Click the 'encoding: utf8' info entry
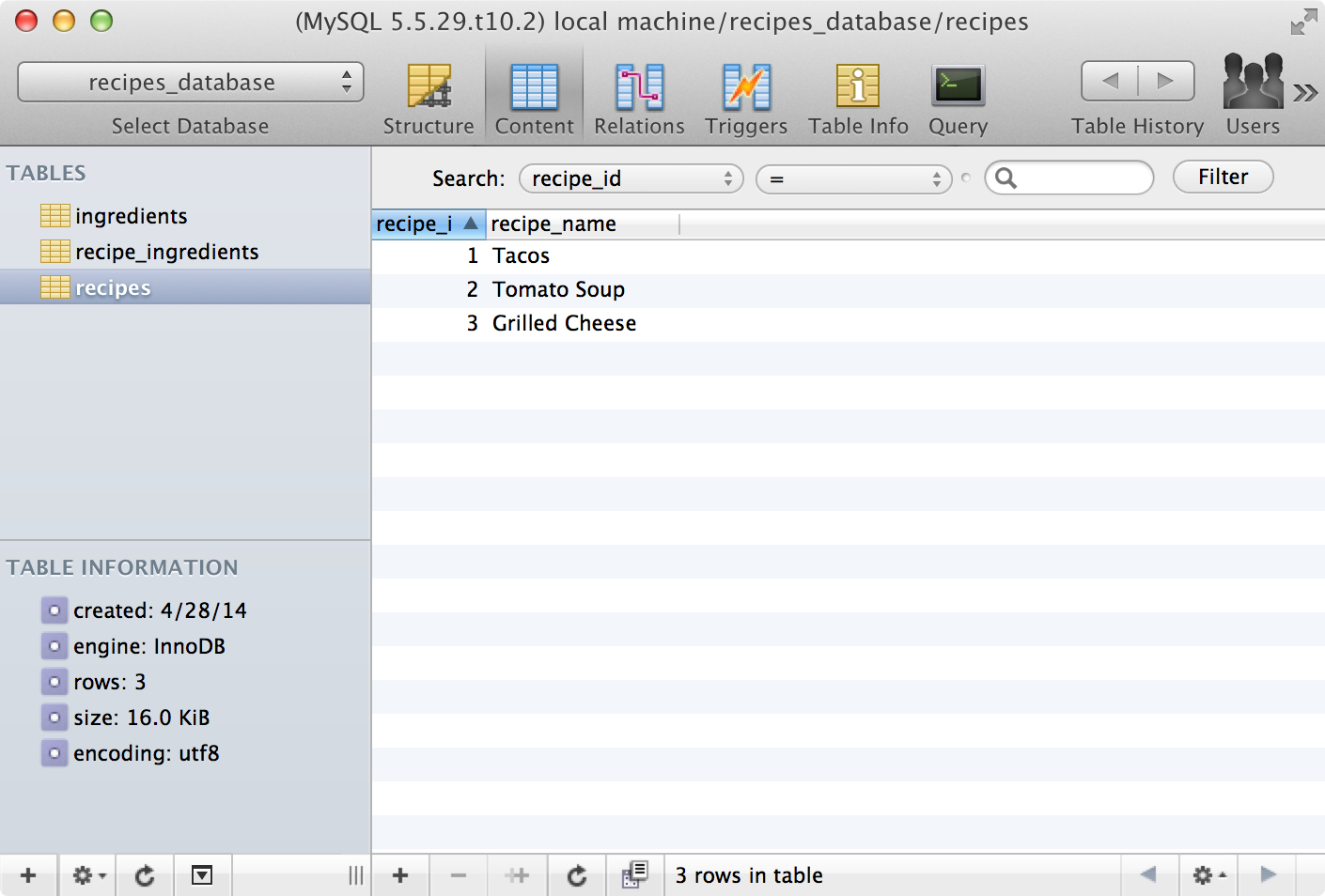This screenshot has height=896, width=1325. click(x=147, y=753)
